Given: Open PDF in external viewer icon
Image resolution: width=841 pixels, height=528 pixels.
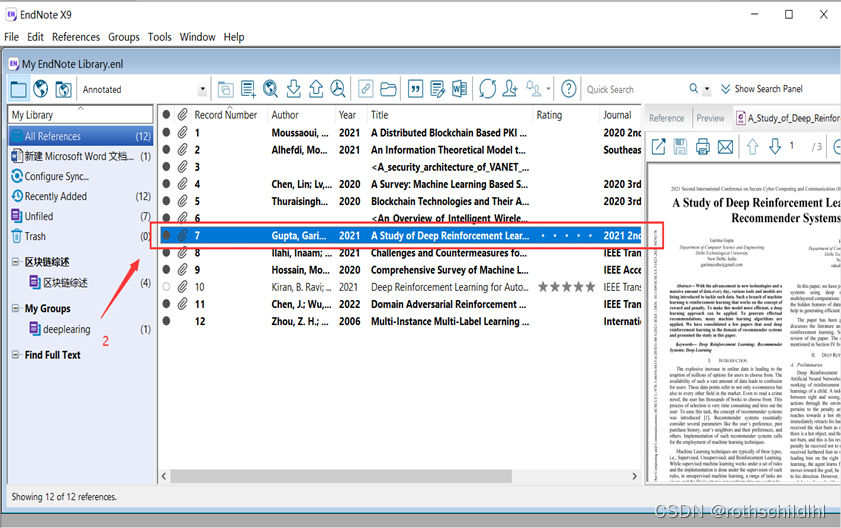Looking at the screenshot, I should (x=659, y=147).
